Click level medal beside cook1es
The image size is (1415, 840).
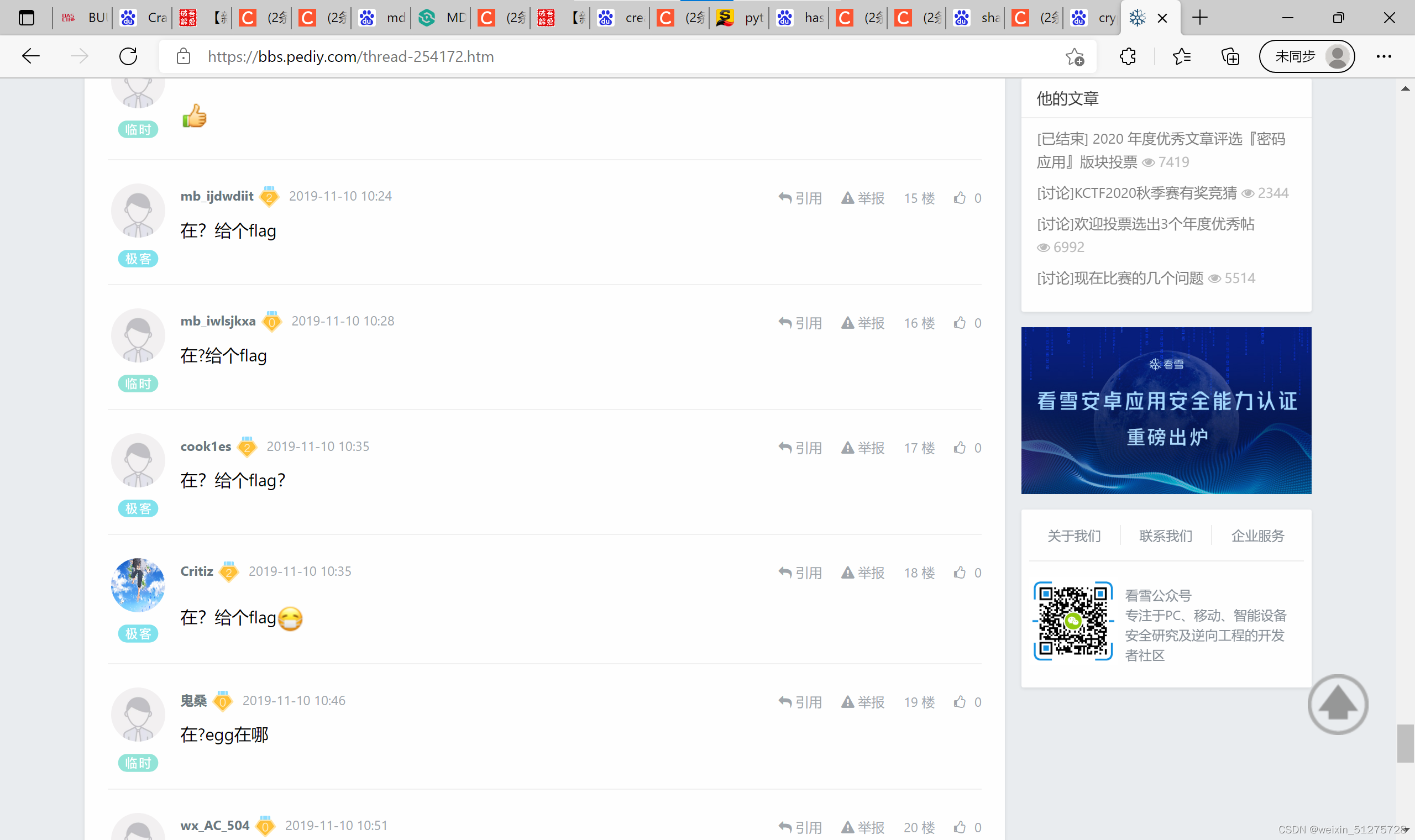[x=247, y=446]
